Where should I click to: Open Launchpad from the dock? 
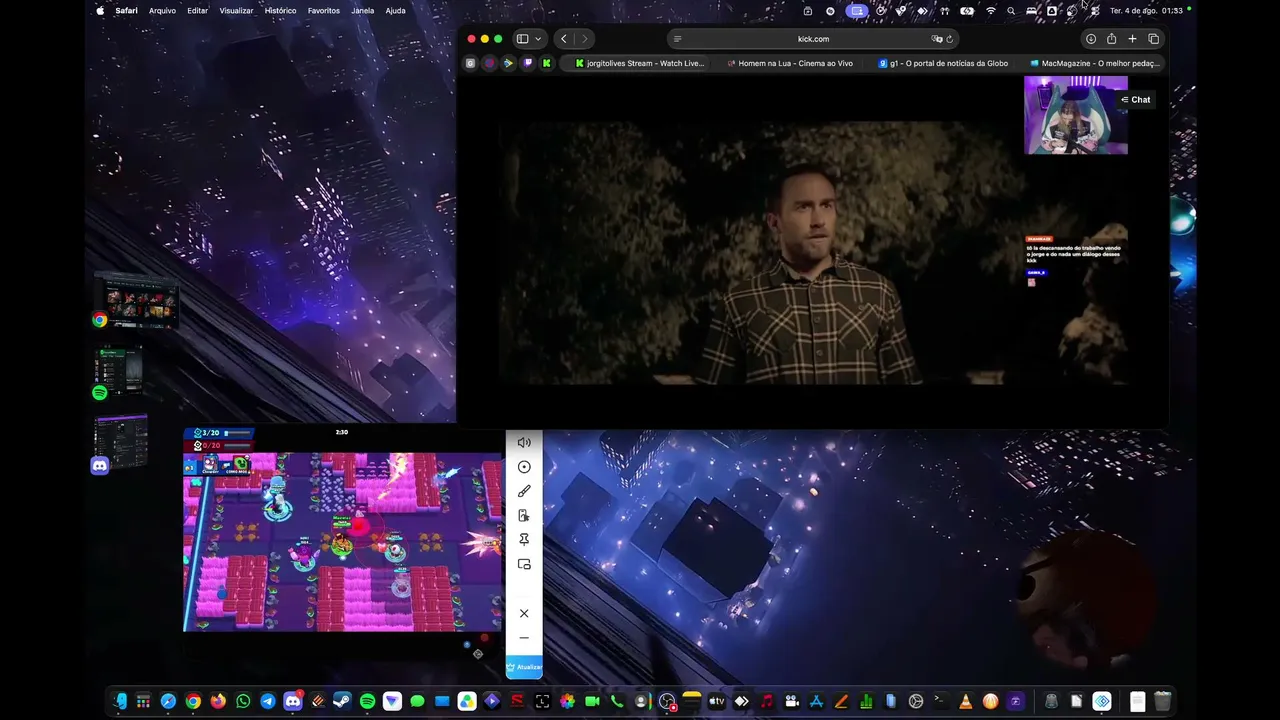(143, 701)
